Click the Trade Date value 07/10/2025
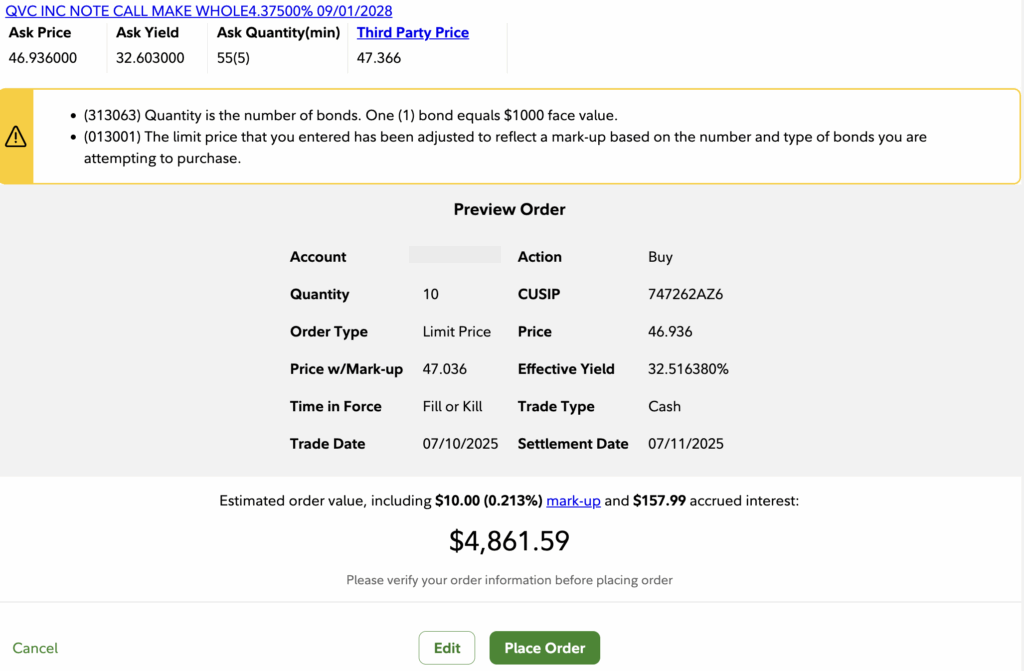Image resolution: width=1024 pixels, height=671 pixels. click(x=460, y=444)
